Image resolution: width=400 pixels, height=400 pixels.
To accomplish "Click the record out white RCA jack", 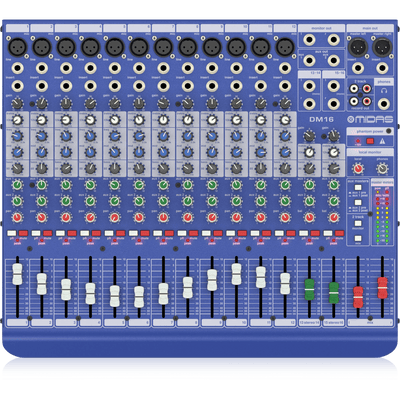I will [x=354, y=100].
